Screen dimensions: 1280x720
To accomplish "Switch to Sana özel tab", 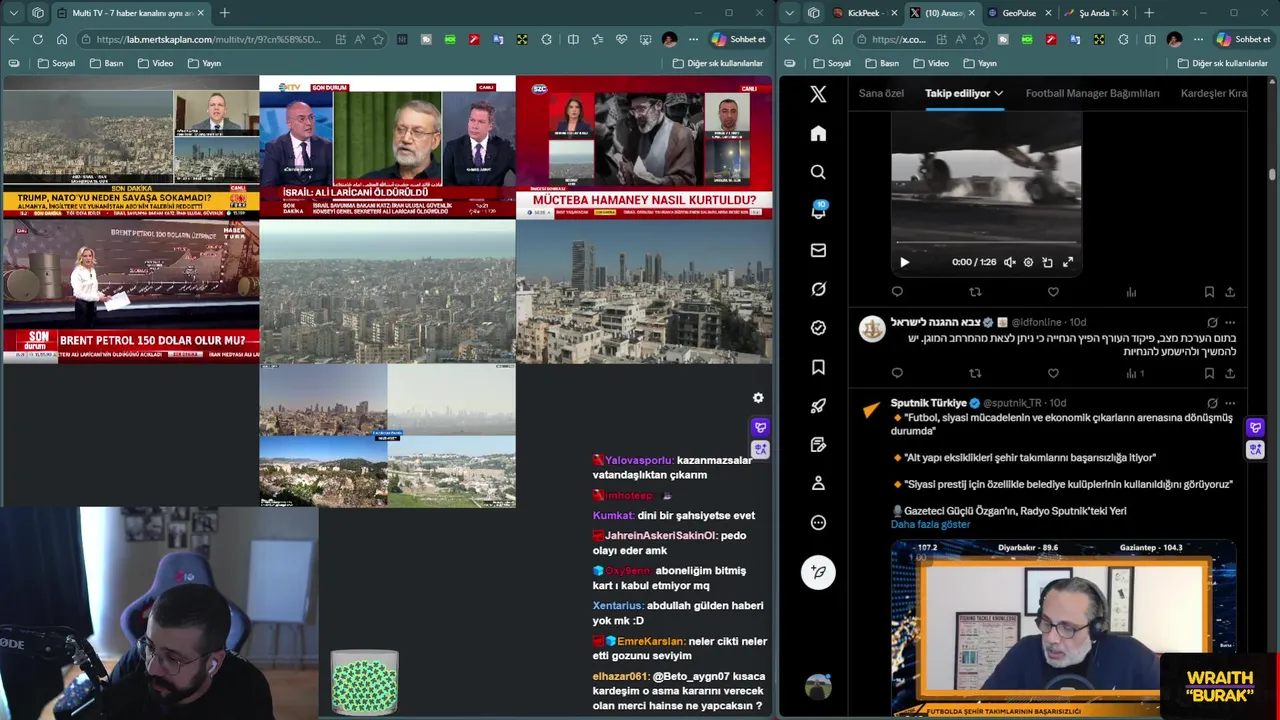I will tap(881, 93).
